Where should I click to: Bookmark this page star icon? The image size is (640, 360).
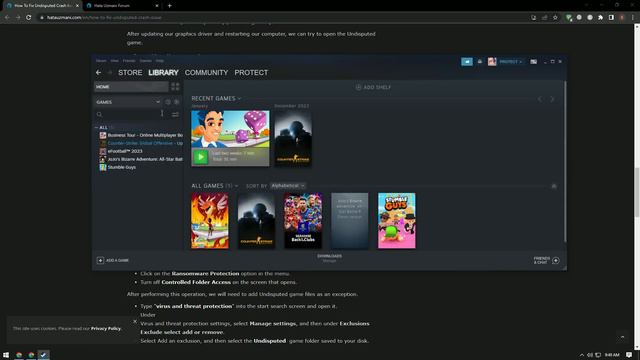[x=555, y=18]
